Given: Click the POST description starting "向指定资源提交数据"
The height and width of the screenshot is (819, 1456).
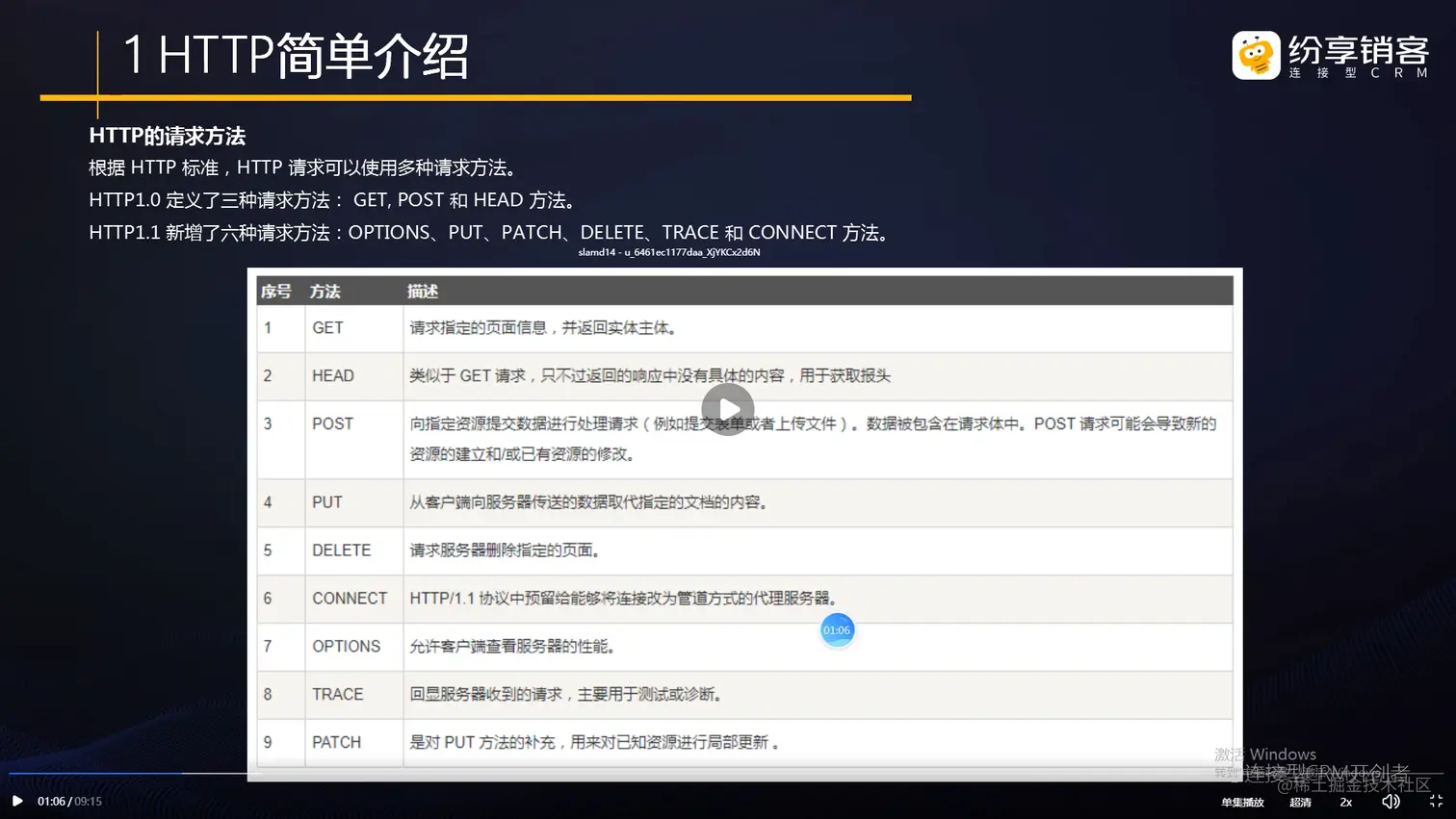Looking at the screenshot, I should pyautogui.click(x=813, y=439).
